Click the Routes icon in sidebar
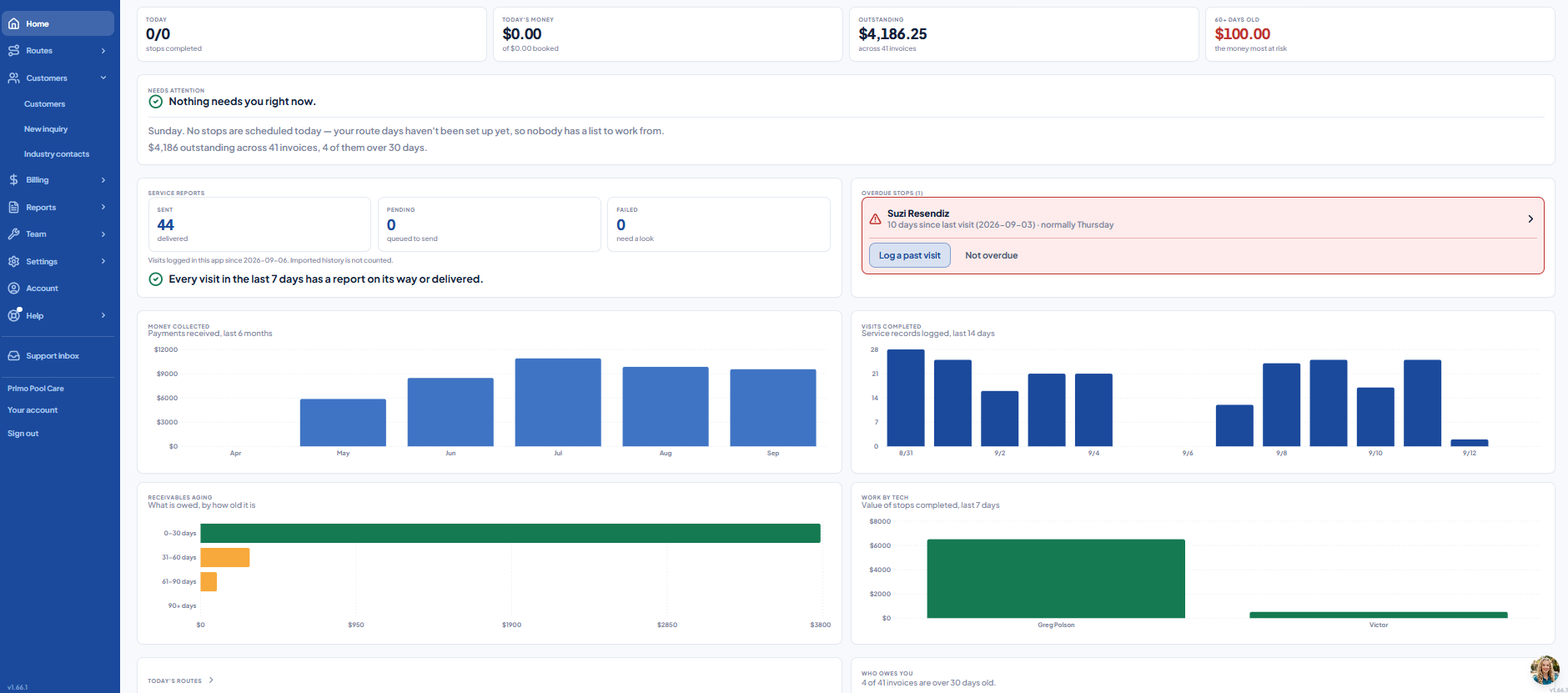Image resolution: width=1568 pixels, height=693 pixels. (x=13, y=51)
